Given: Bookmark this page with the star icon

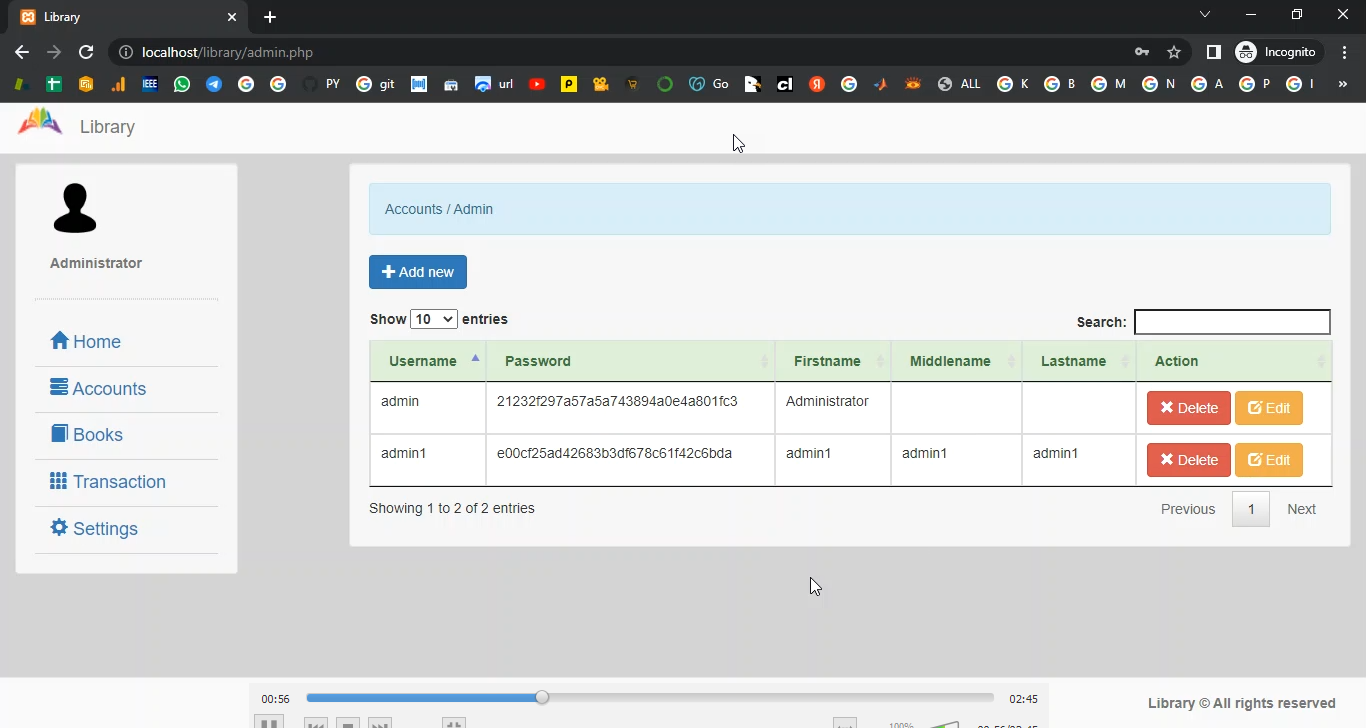Looking at the screenshot, I should [x=1174, y=52].
